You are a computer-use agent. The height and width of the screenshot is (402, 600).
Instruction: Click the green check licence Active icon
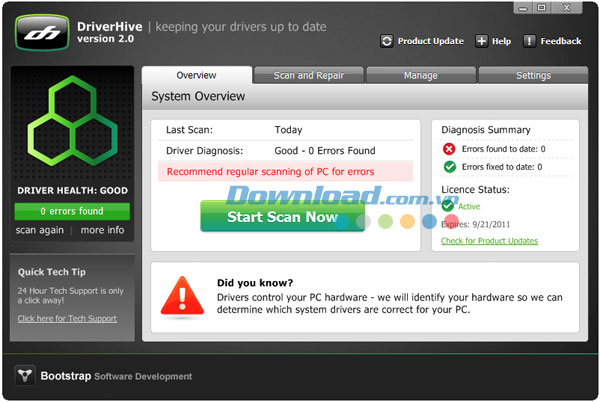pyautogui.click(x=447, y=206)
